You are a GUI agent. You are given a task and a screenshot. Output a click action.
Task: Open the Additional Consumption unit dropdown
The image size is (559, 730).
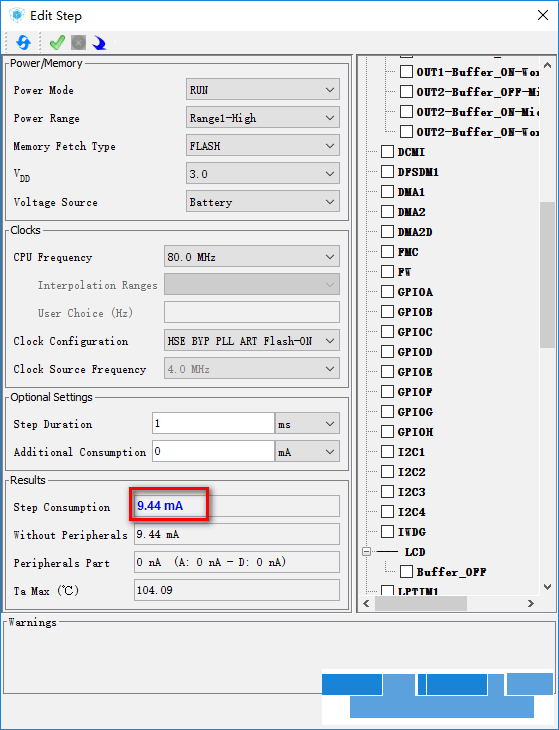307,452
